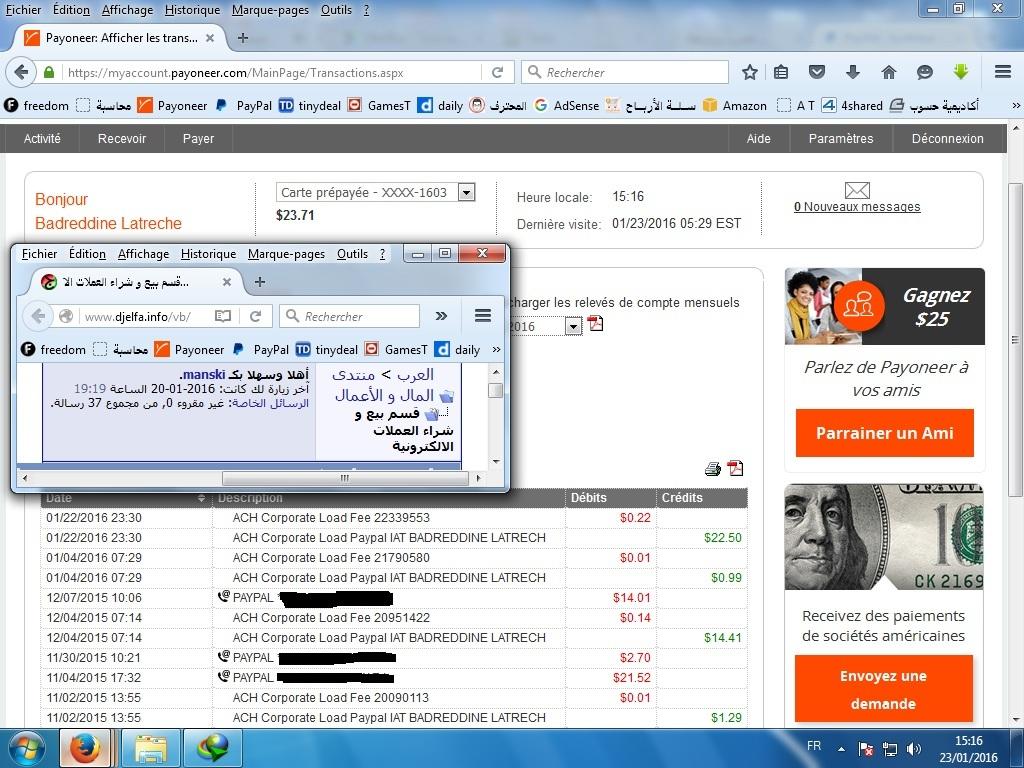Open the Carte prépayée XXXX-1603 dropdown
This screenshot has width=1024, height=768.
click(x=376, y=192)
